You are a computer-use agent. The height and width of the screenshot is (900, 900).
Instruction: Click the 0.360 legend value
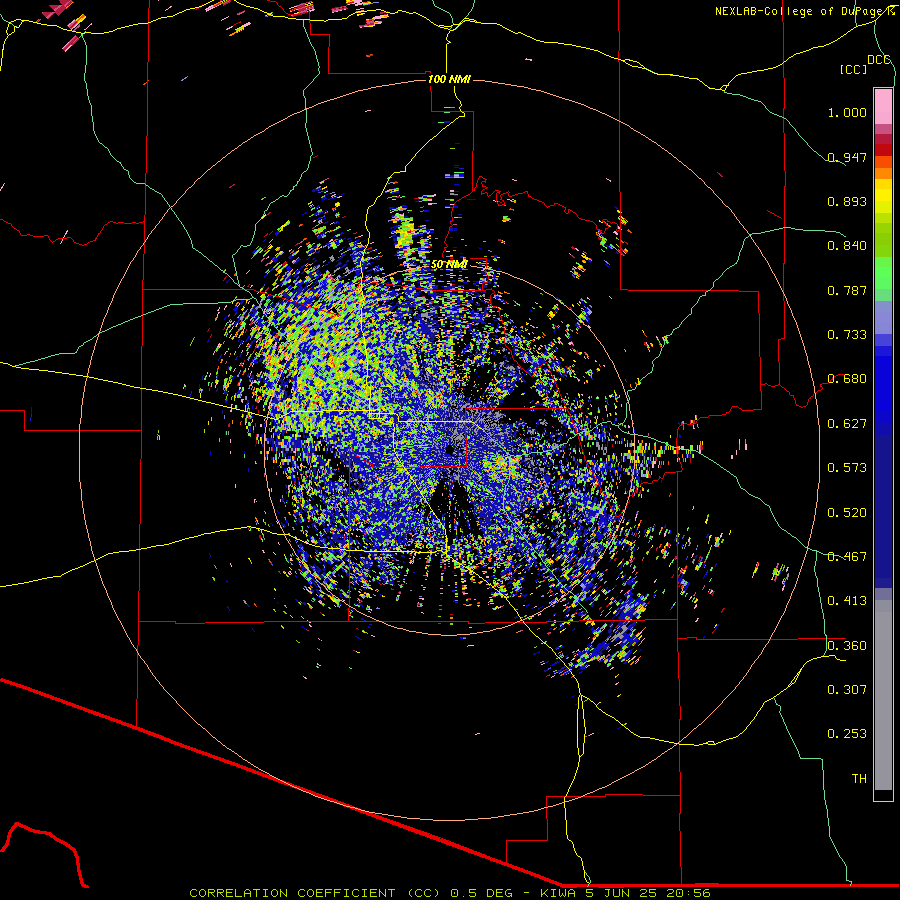[847, 646]
